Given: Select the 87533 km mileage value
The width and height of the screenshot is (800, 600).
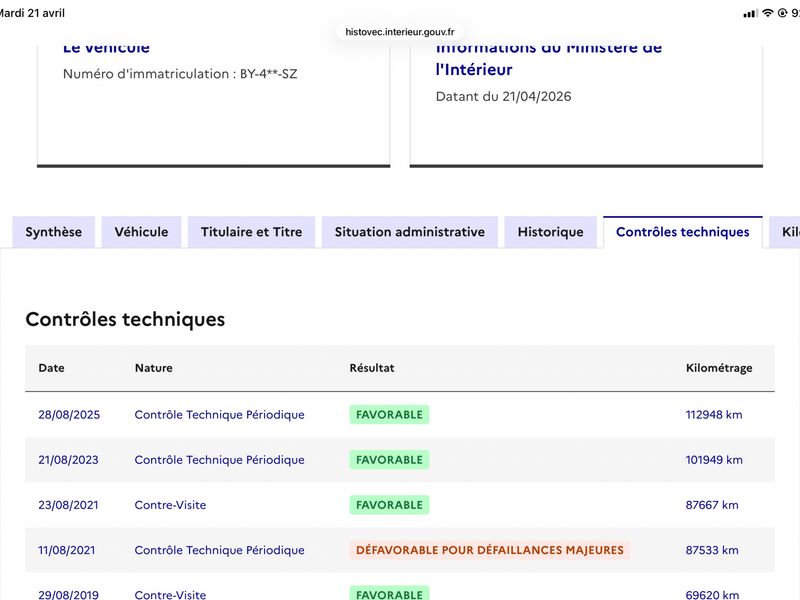Looking at the screenshot, I should tap(712, 550).
